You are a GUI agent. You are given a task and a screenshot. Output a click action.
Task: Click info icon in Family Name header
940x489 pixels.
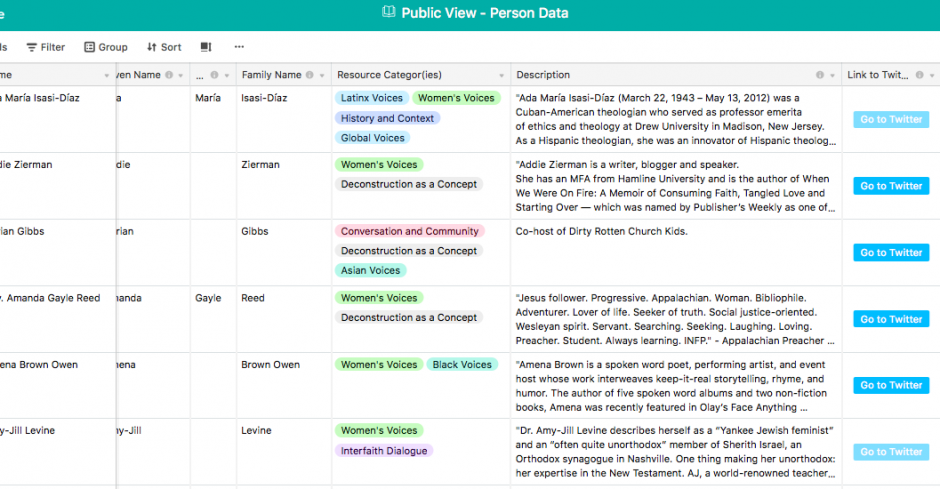309,75
